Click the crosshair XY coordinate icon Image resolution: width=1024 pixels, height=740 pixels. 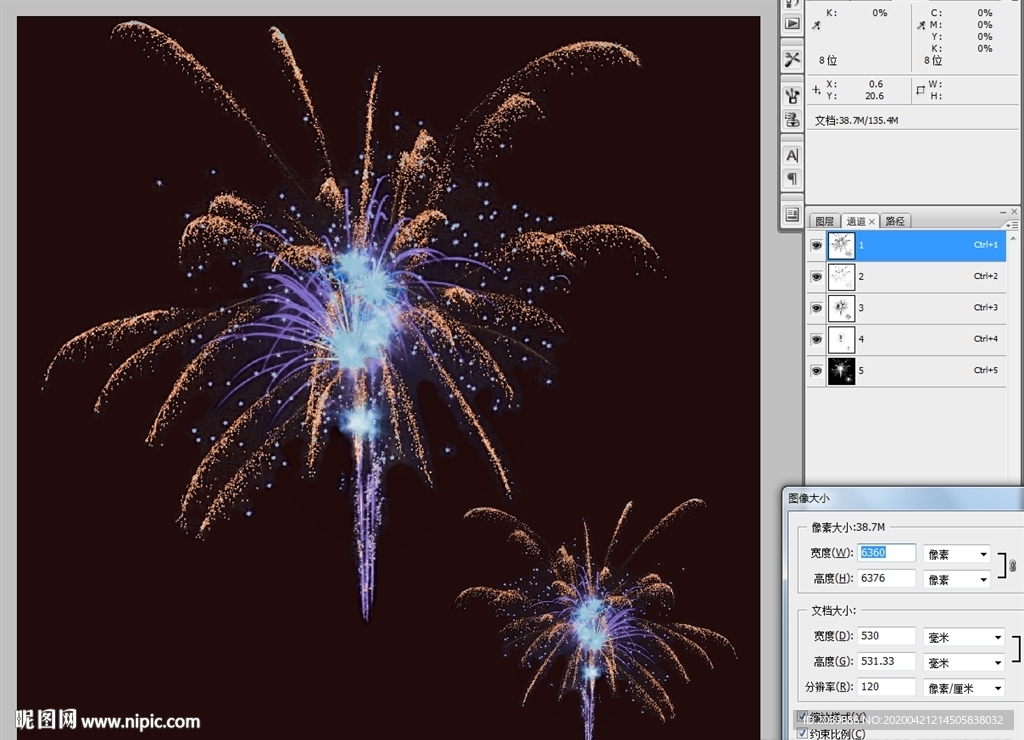click(x=816, y=90)
